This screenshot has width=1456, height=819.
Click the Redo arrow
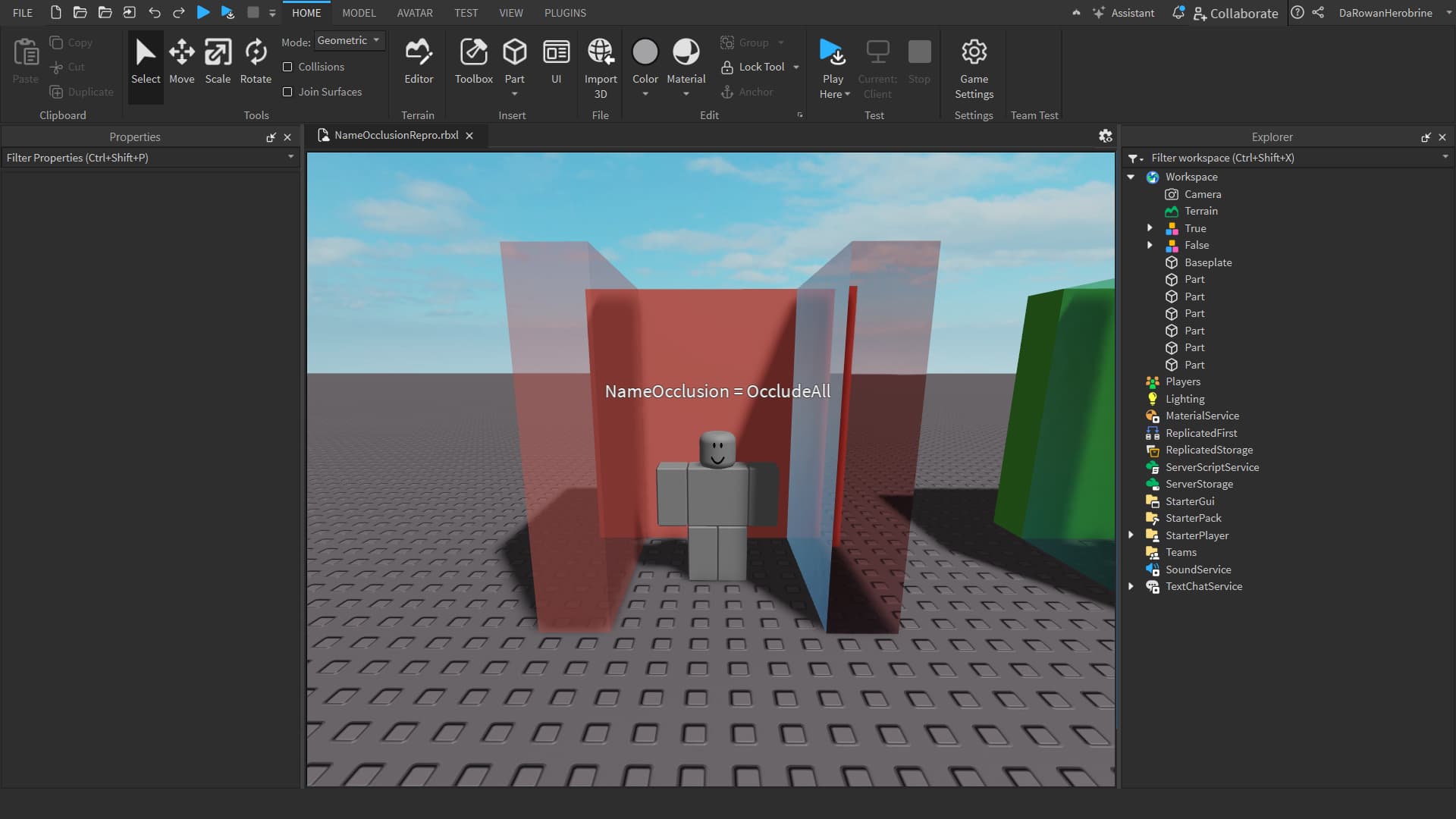click(x=179, y=12)
